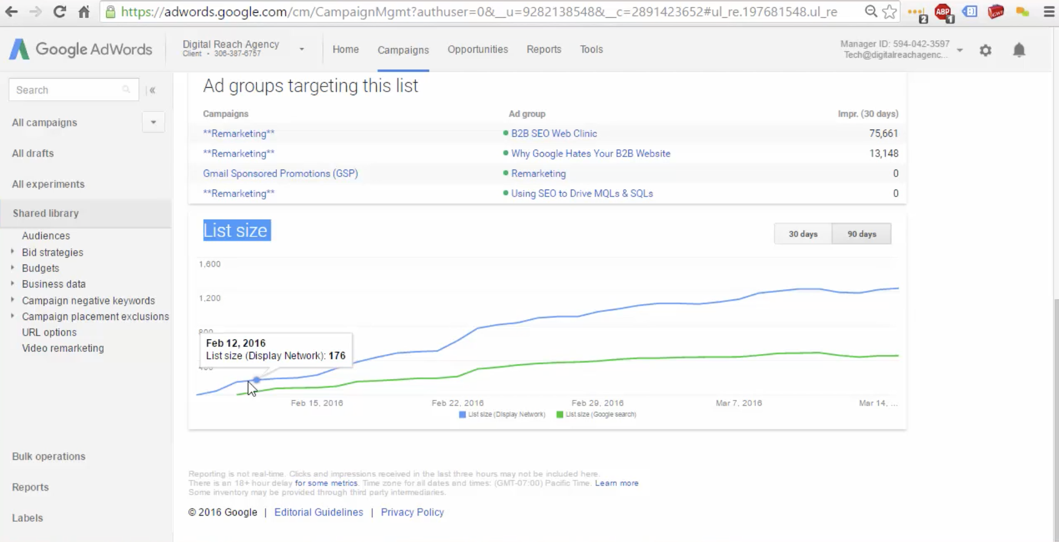Collapse the sidebar with the double-chevron icon
This screenshot has width=1059, height=542.
pos(152,90)
